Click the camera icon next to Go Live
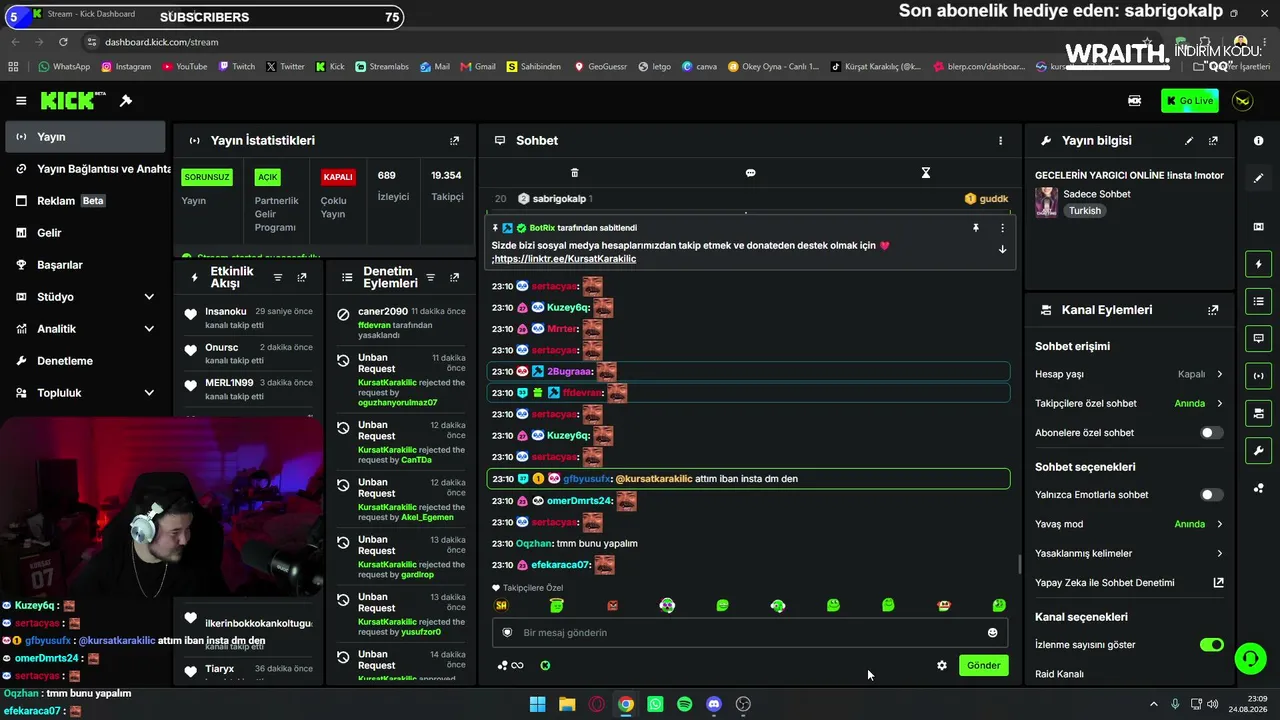Screen dimensions: 1280x720 click(x=1134, y=101)
